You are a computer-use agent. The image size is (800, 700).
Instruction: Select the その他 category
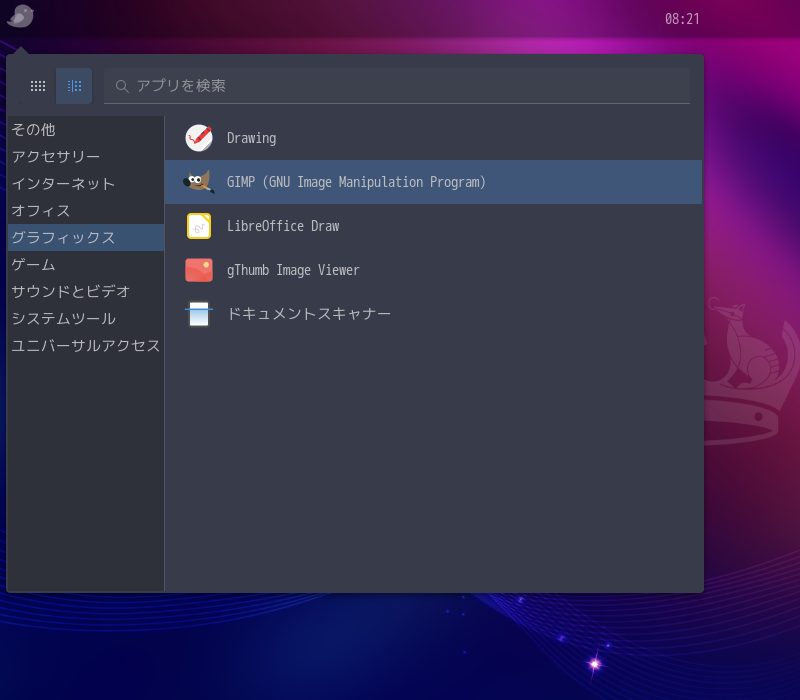tap(86, 130)
